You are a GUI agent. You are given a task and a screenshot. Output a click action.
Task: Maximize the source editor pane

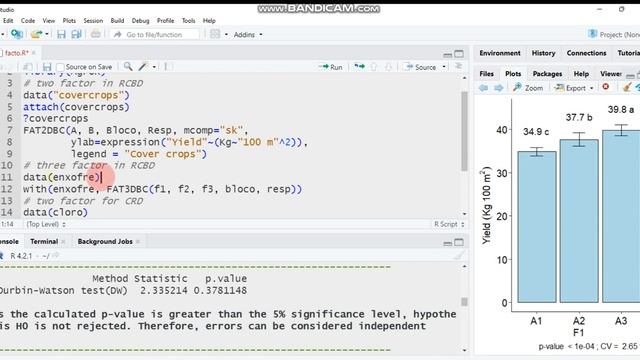(x=459, y=54)
